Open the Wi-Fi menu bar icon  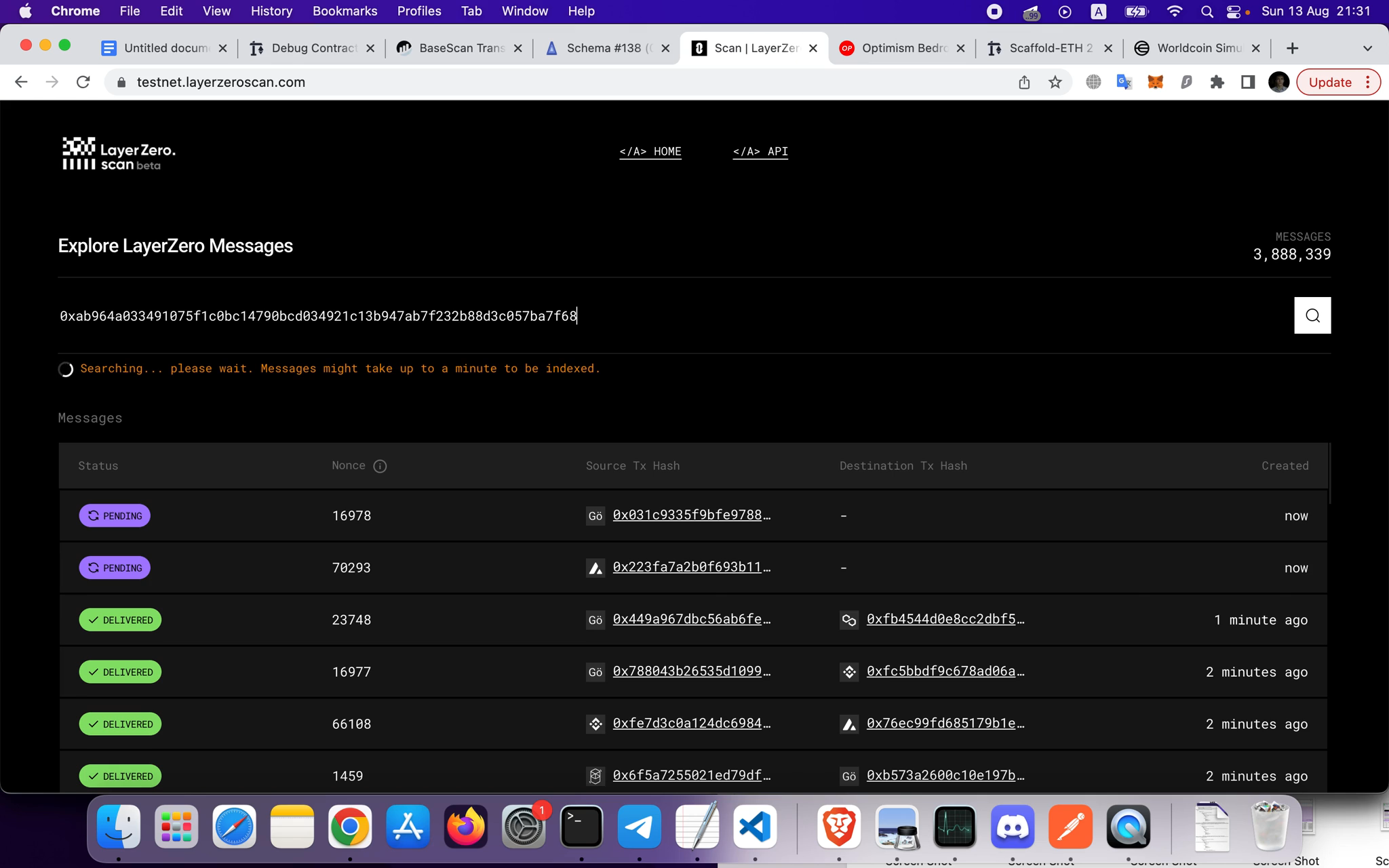(1175, 11)
